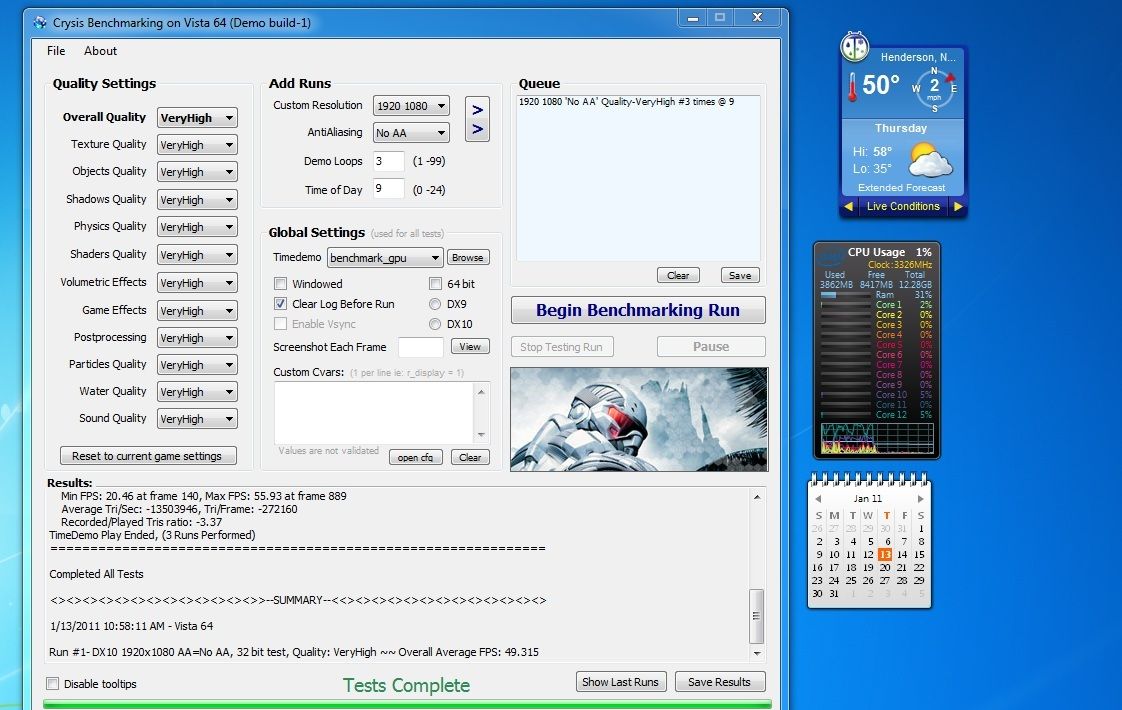Browse for a timedemo file
This screenshot has height=710, width=1122.
click(468, 258)
